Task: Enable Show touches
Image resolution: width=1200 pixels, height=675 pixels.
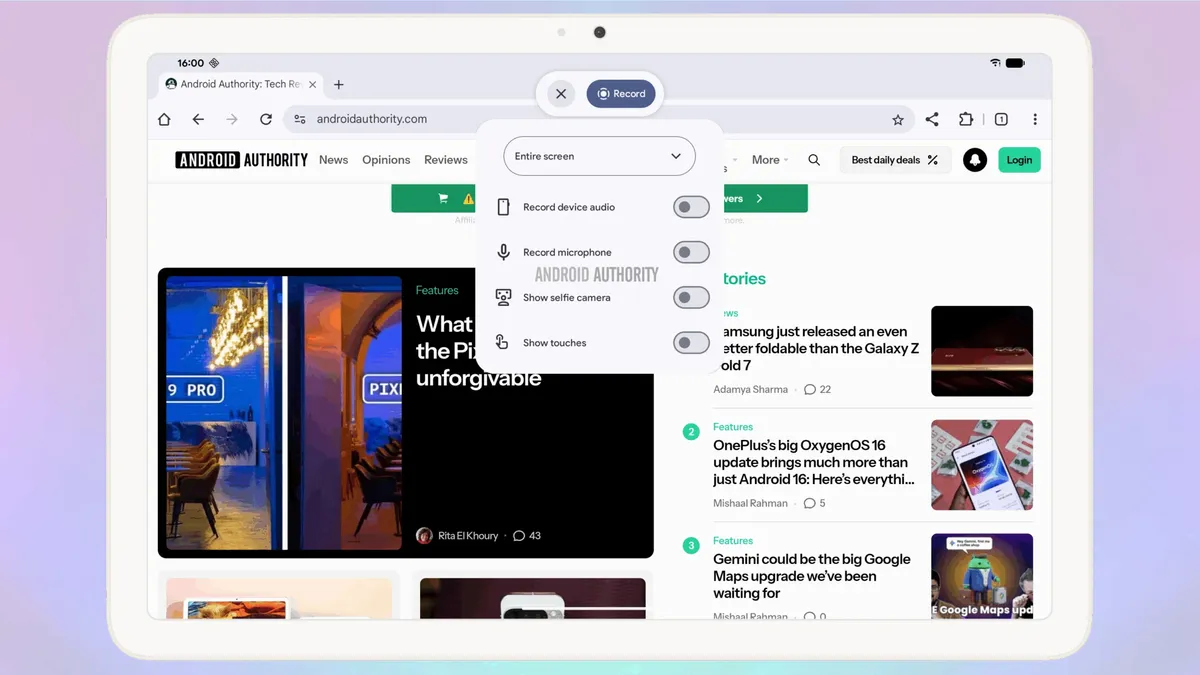Action: (x=691, y=342)
